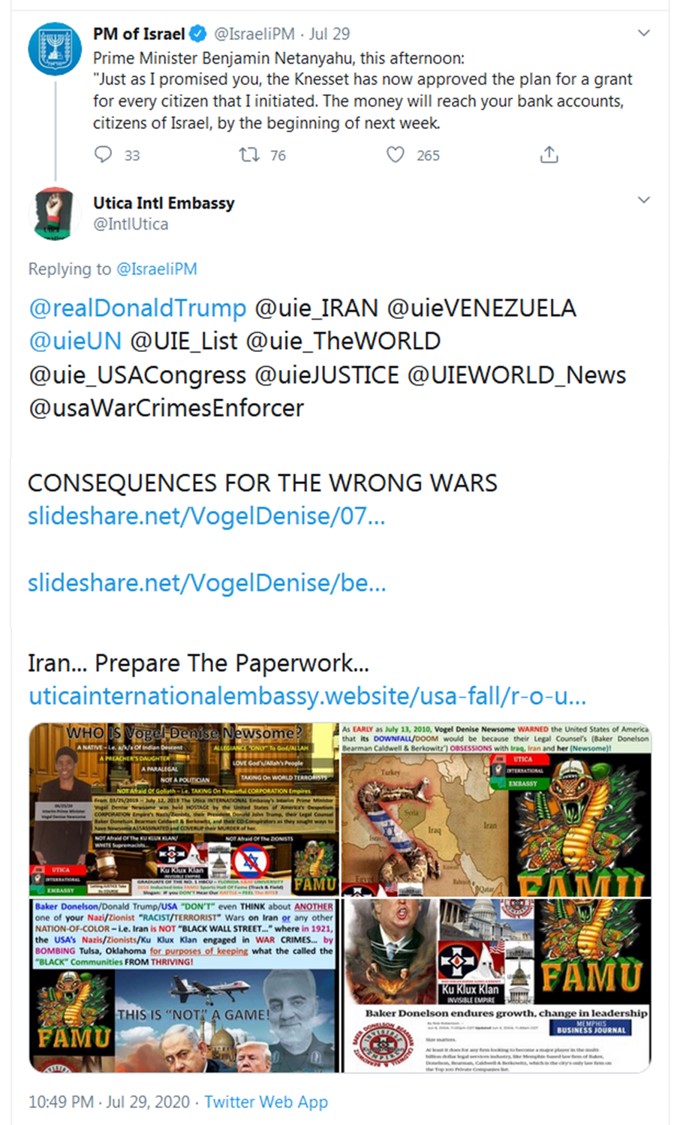Open the @realDonaldTrump mention
Image resolution: width=680 pixels, height=1125 pixels.
pos(138,308)
